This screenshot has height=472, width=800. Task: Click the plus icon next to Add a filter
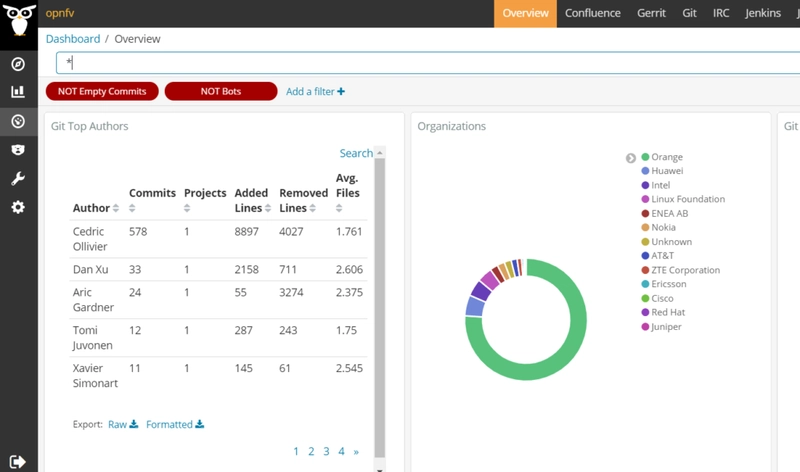(x=341, y=91)
